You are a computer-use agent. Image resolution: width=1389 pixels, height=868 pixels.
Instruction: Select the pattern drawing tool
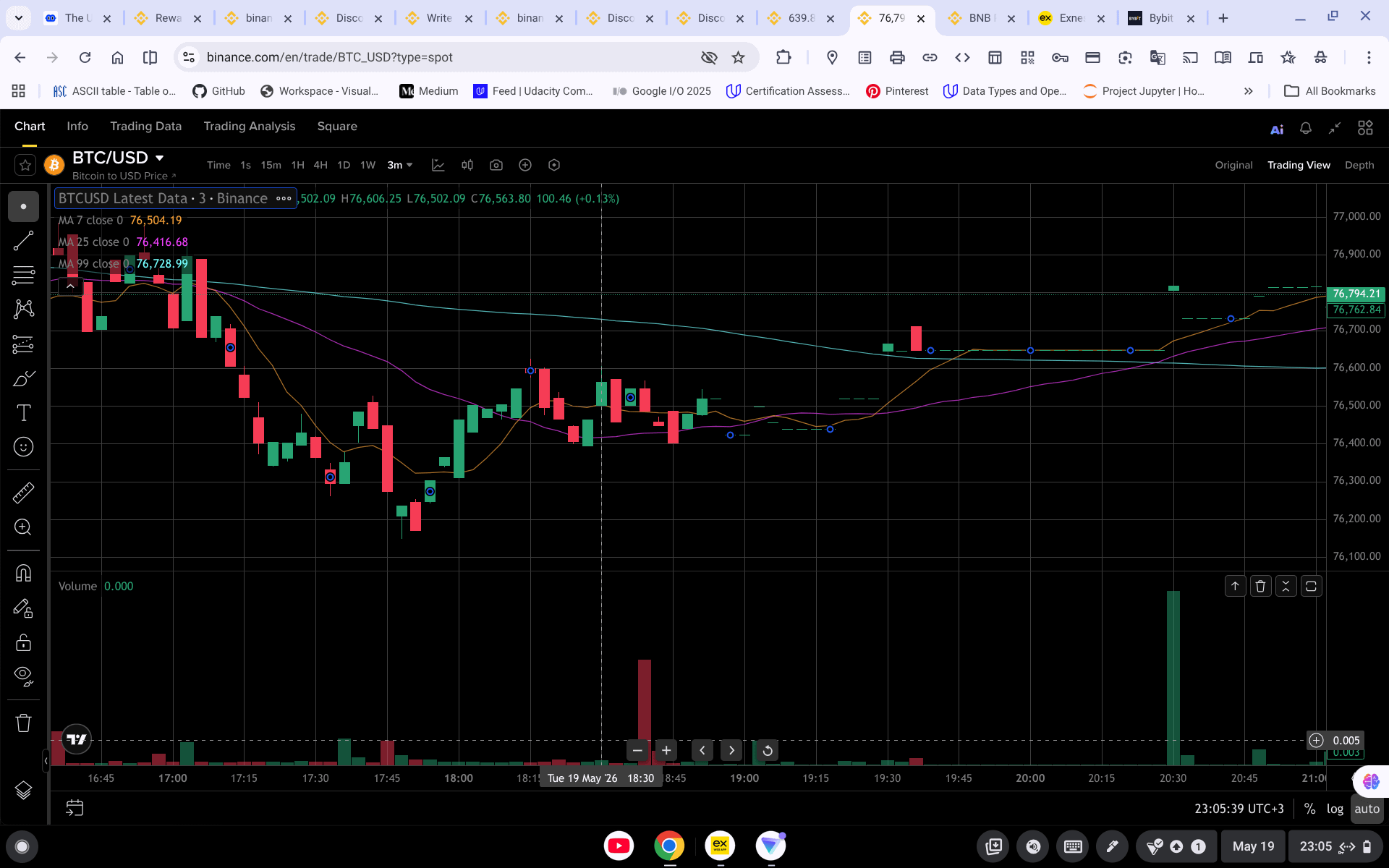(23, 310)
